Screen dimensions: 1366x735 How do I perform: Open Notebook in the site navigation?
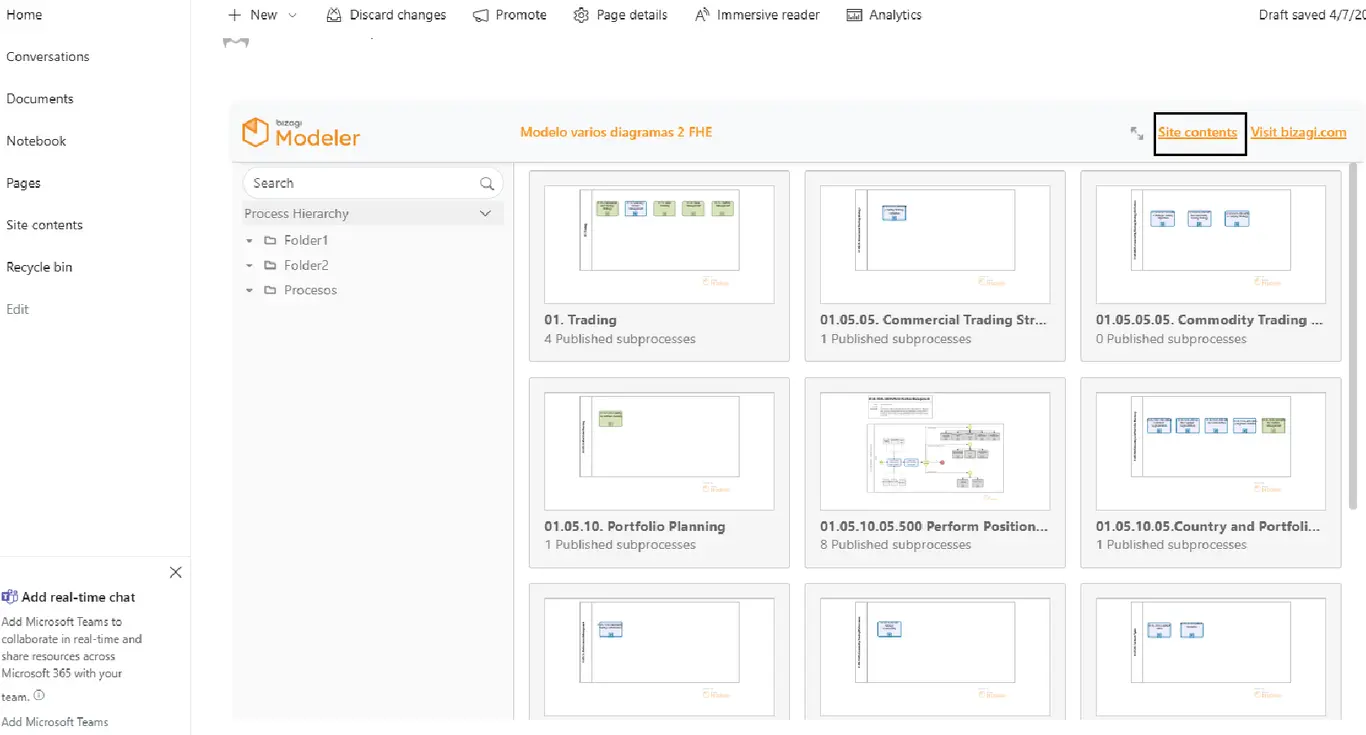coord(36,141)
